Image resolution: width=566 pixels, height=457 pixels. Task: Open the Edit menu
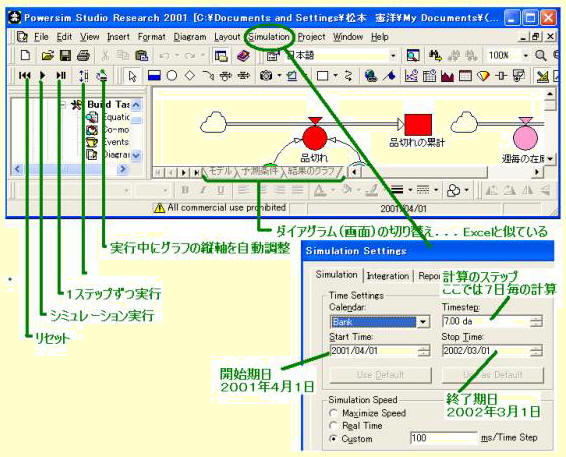click(x=64, y=37)
